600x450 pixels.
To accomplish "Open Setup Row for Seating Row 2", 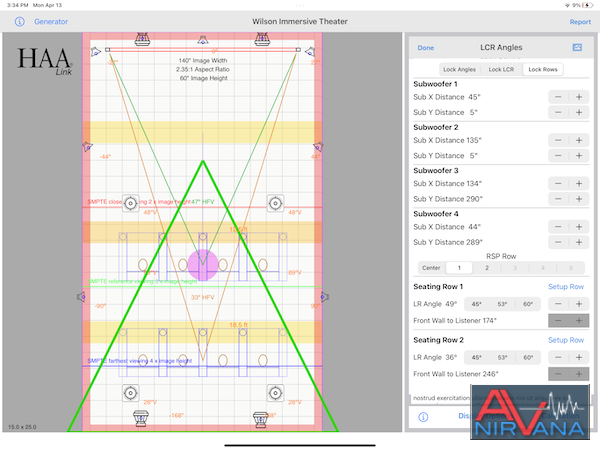I will coord(566,340).
